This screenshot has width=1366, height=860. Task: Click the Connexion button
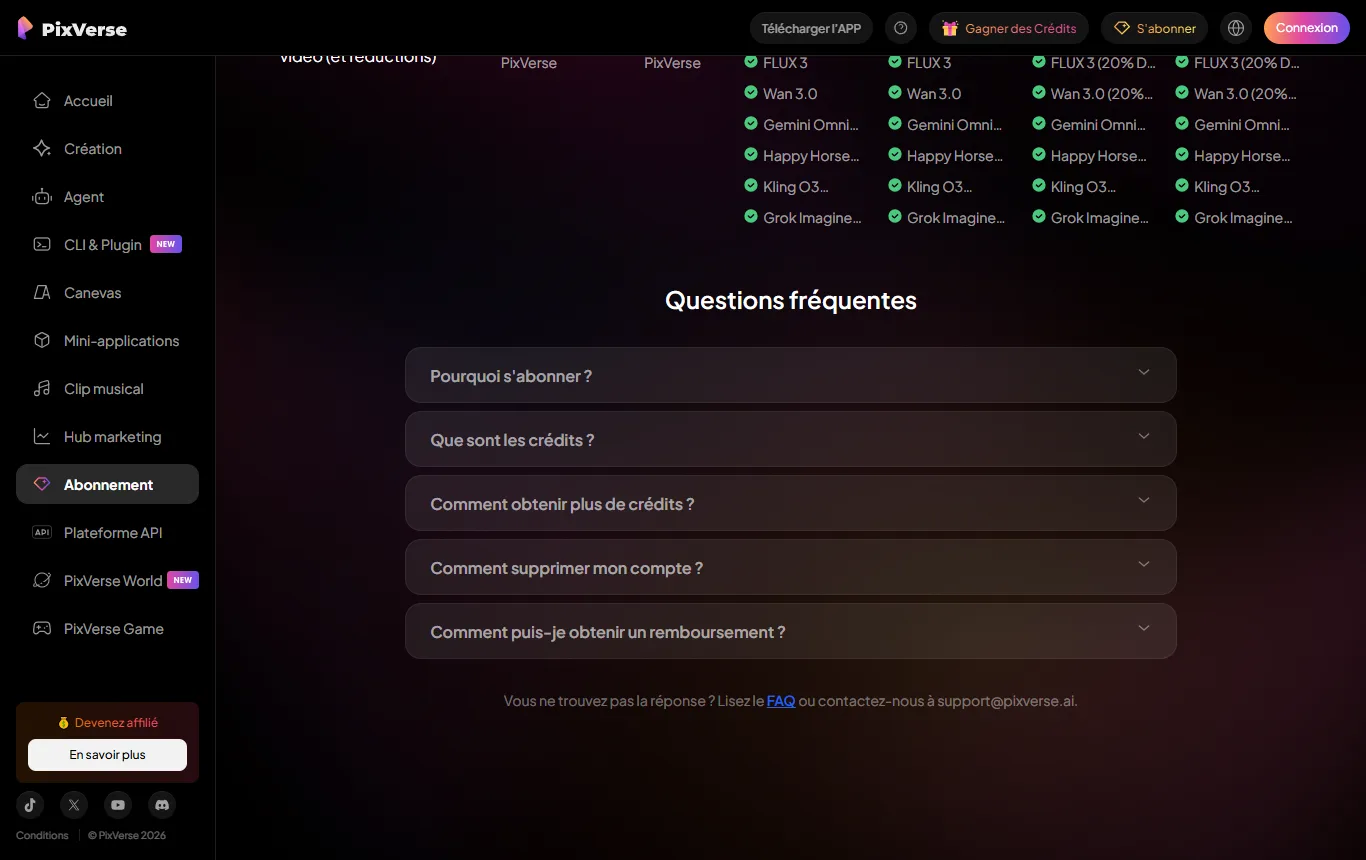(1307, 28)
